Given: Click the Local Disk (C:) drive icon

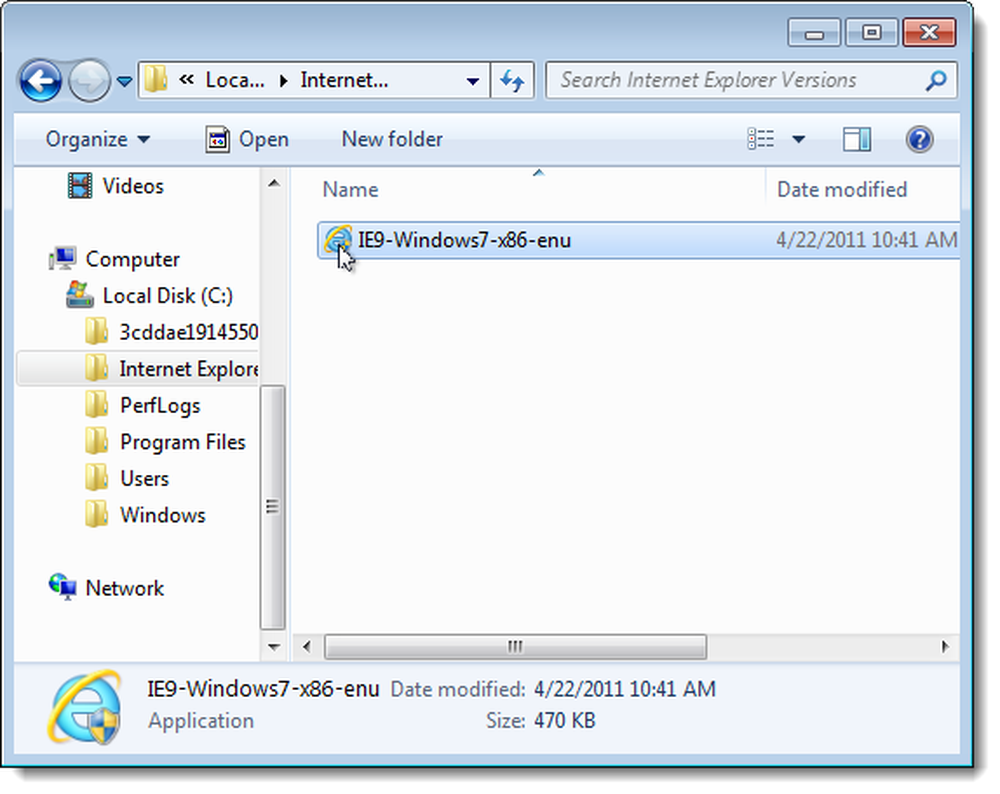Looking at the screenshot, I should (x=80, y=295).
